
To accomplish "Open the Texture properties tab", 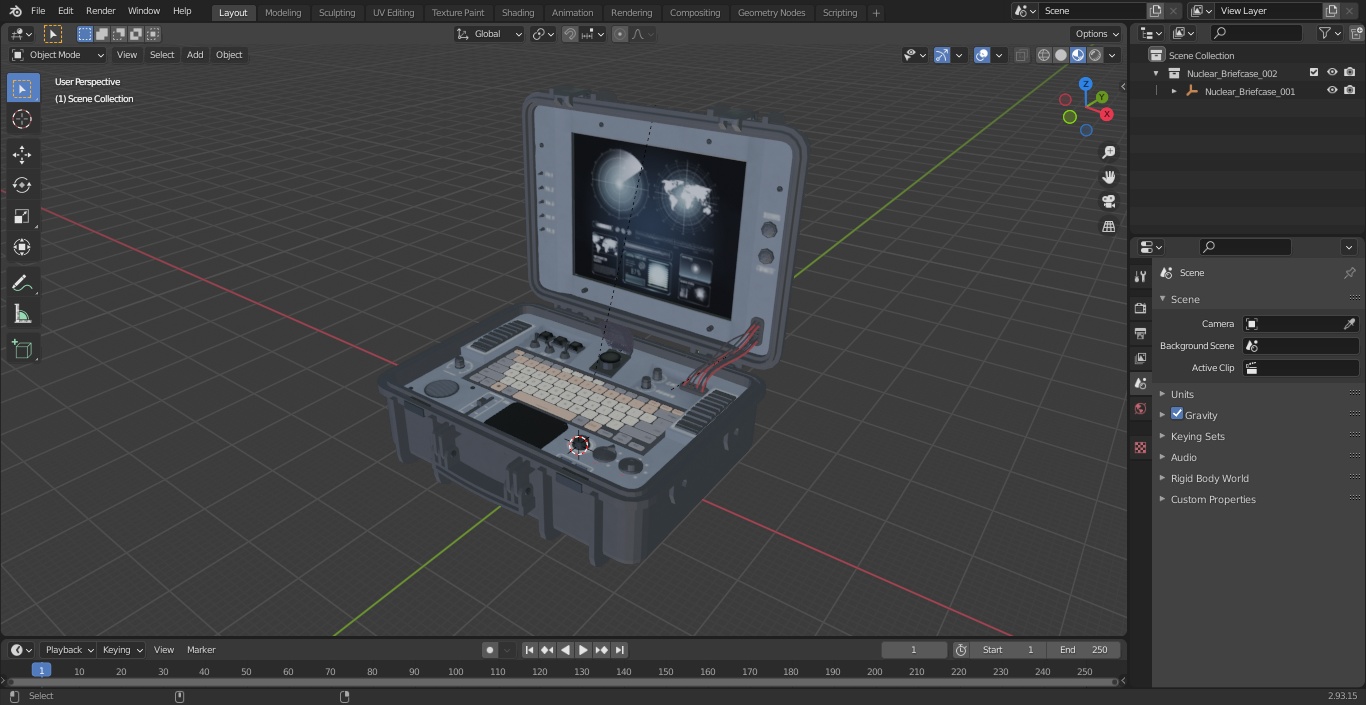I will point(1140,448).
